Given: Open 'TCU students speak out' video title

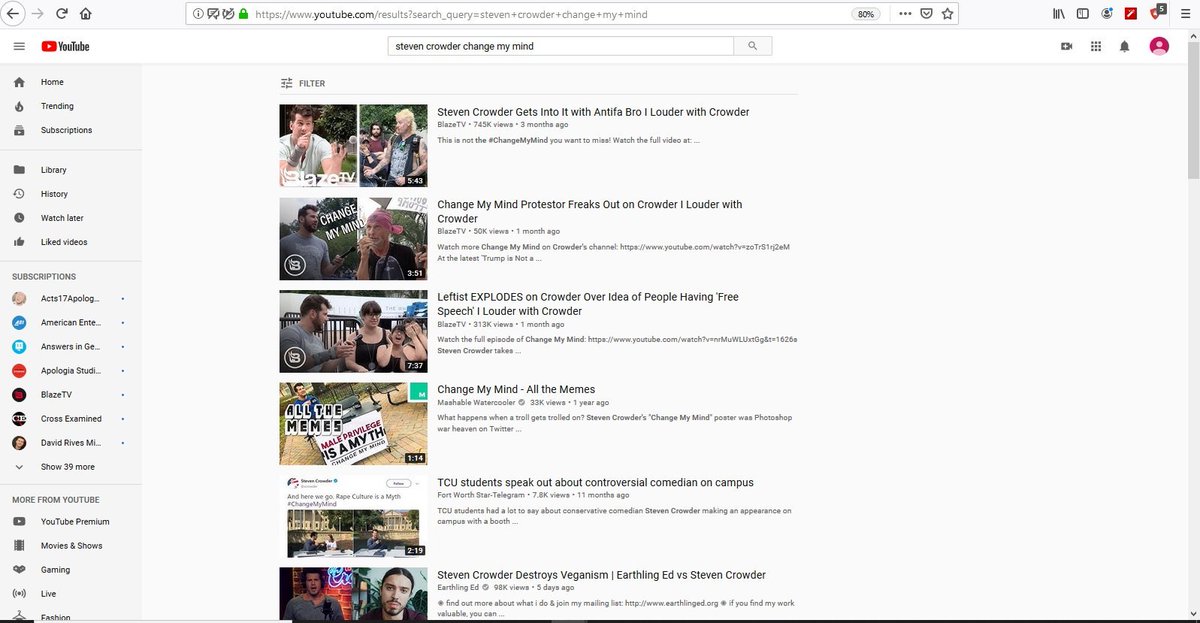Looking at the screenshot, I should (x=595, y=483).
